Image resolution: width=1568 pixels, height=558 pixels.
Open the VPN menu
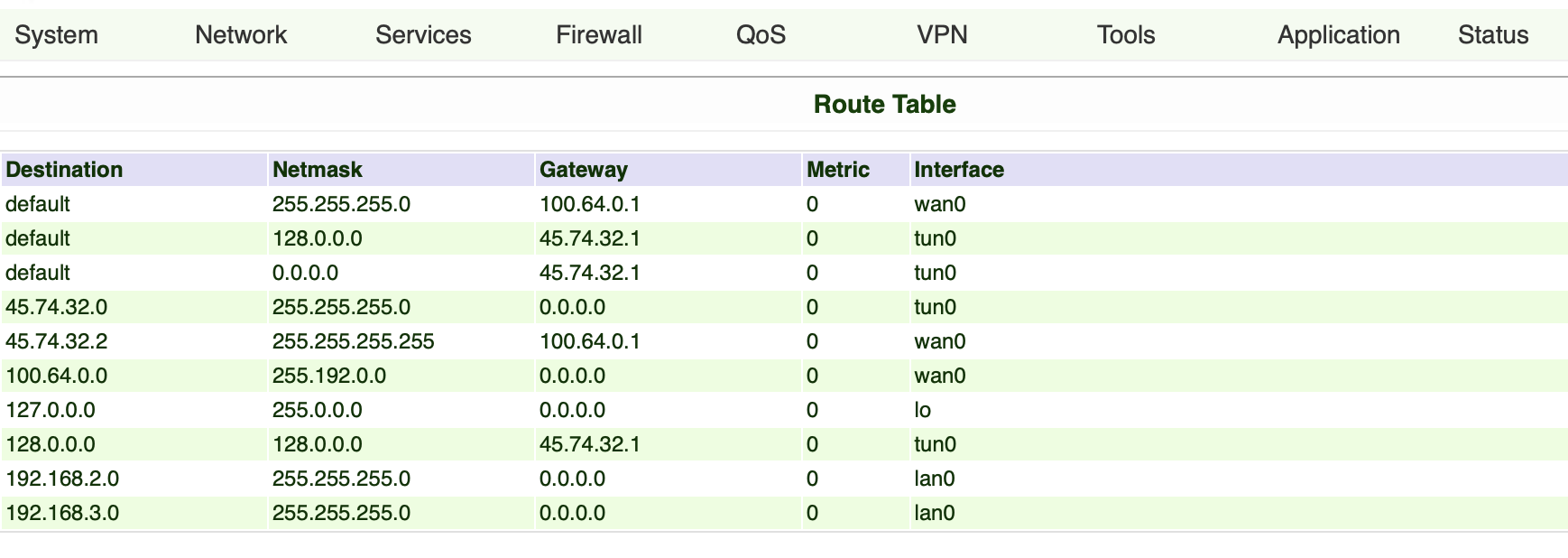(942, 35)
